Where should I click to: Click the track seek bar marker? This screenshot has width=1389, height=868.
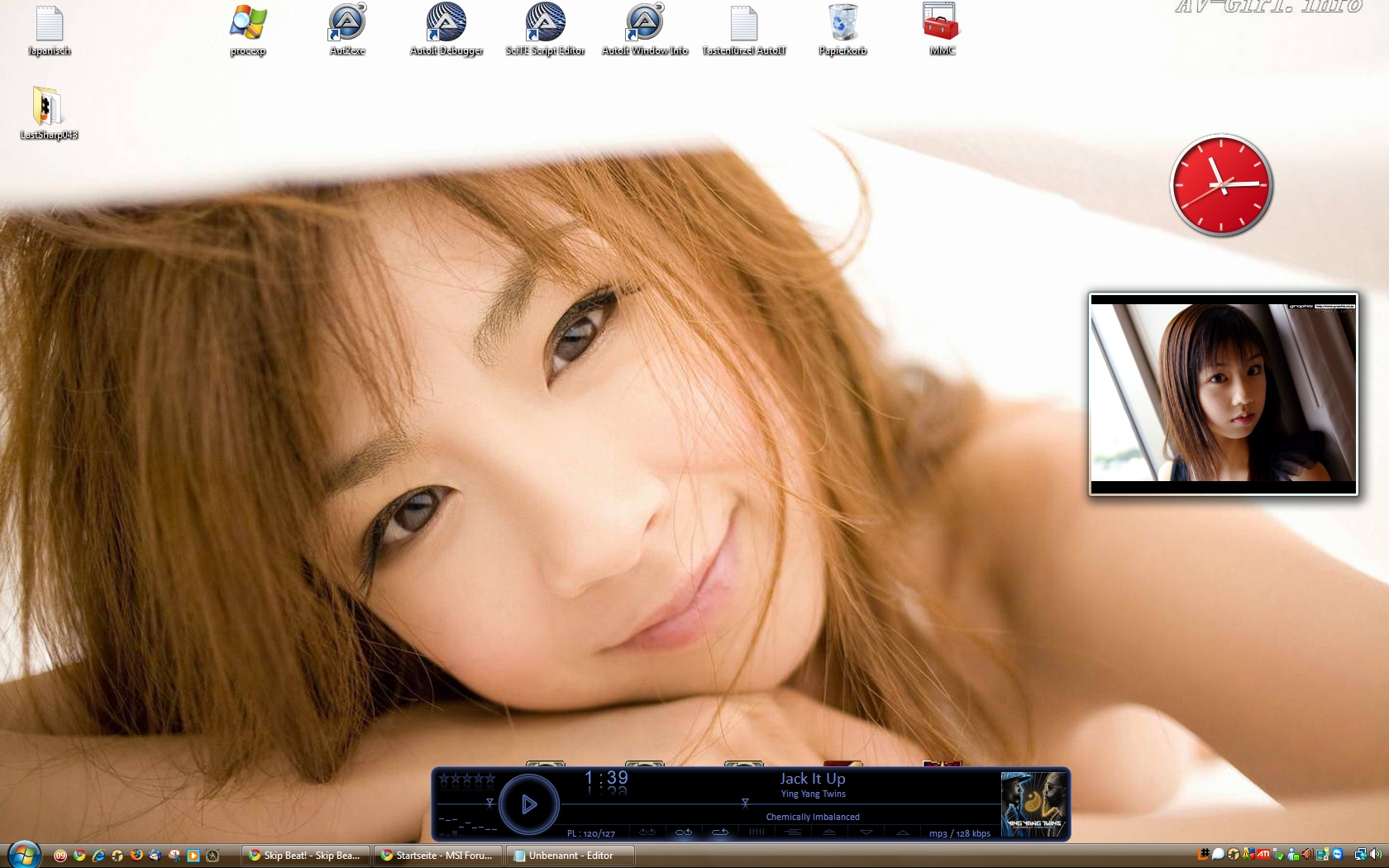(745, 803)
